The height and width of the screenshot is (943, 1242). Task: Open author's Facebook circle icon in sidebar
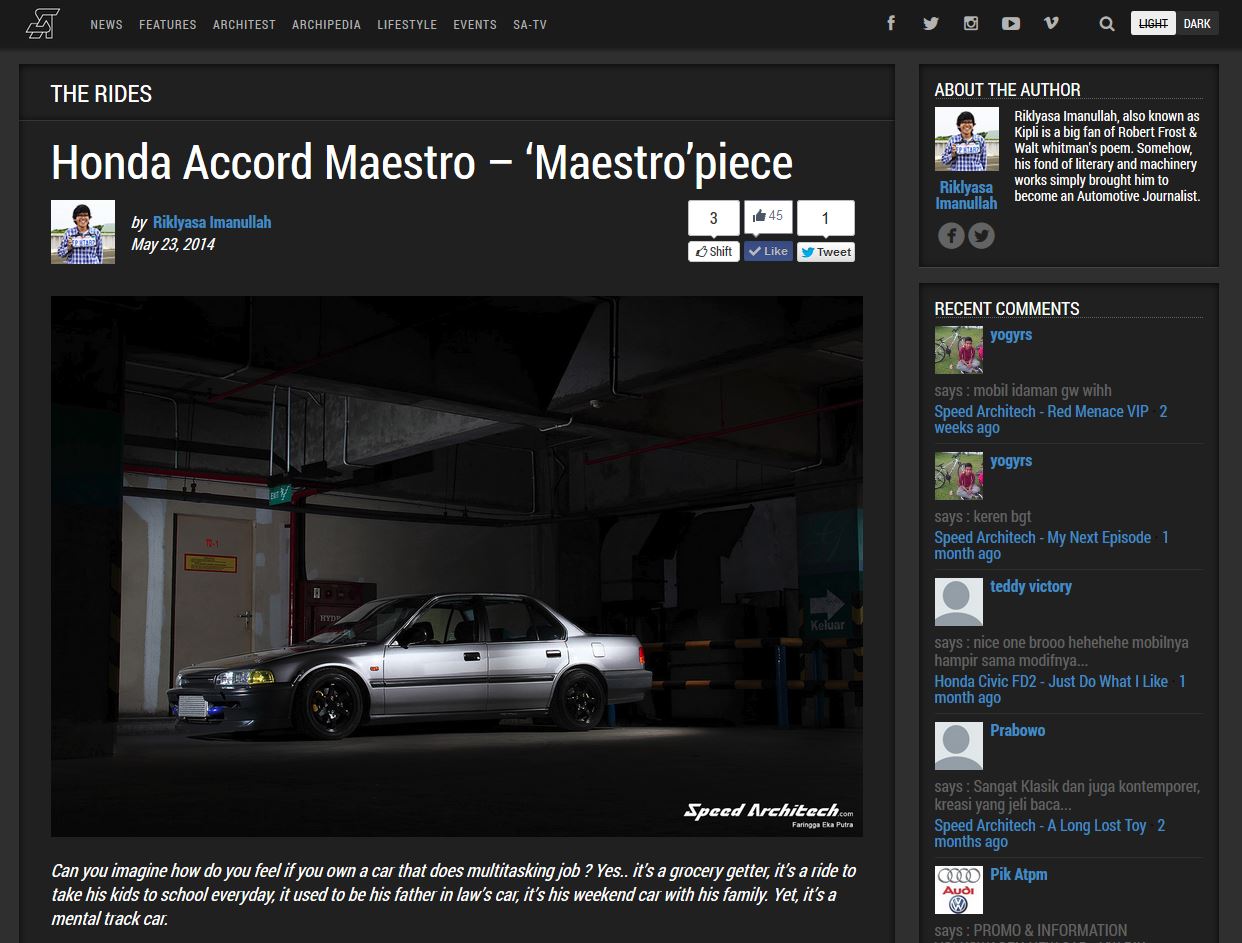(951, 236)
